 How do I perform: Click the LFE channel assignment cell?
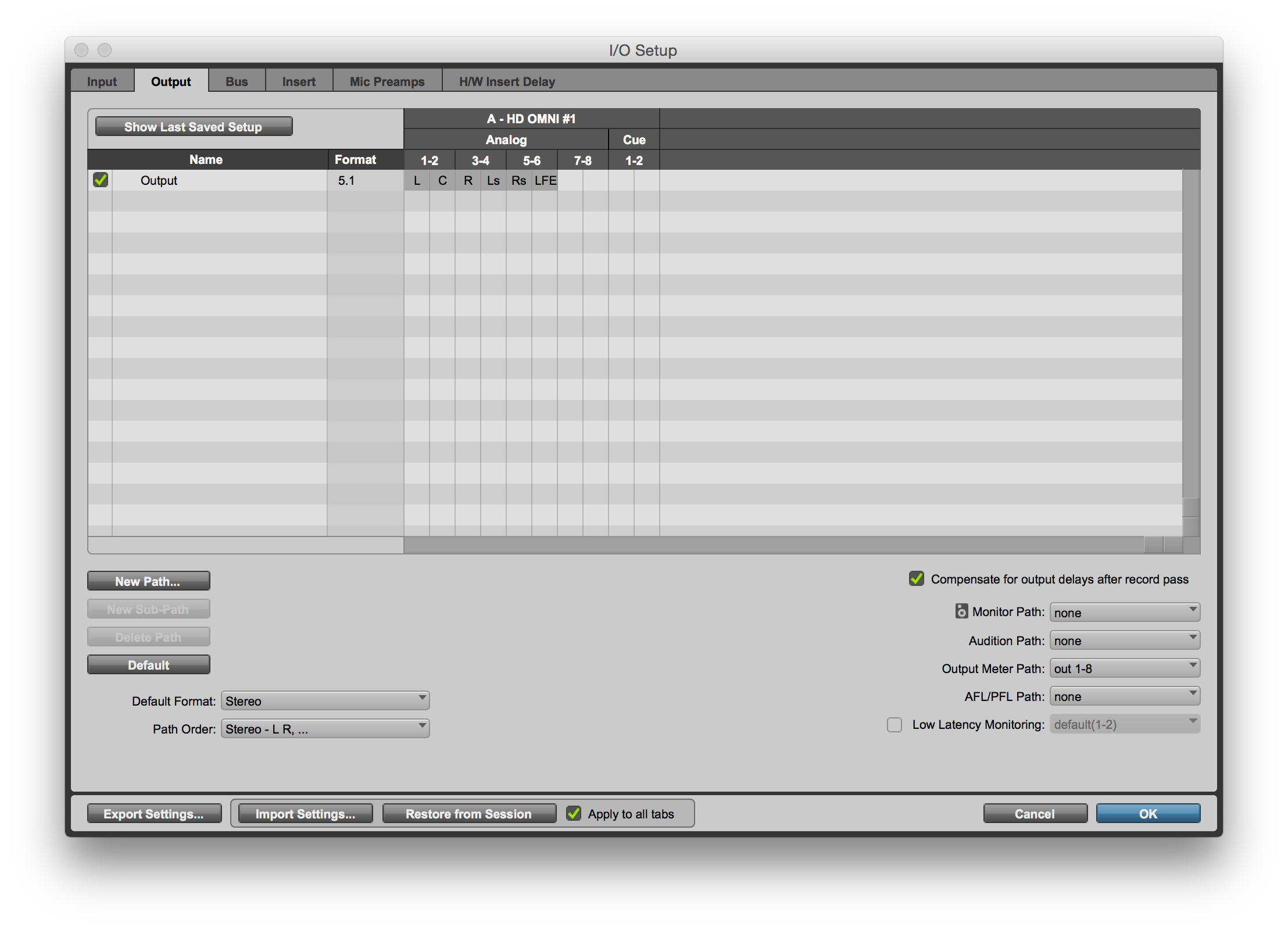(x=545, y=180)
